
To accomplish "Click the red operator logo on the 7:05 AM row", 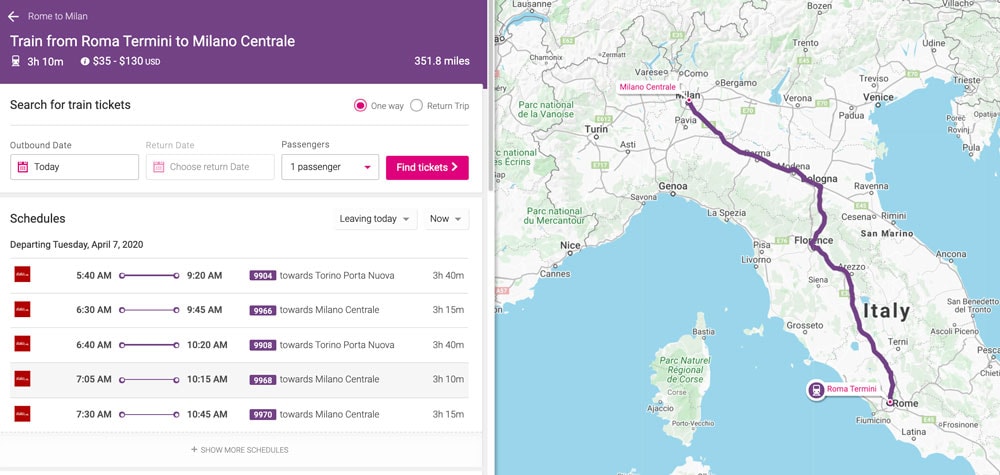I will point(22,379).
